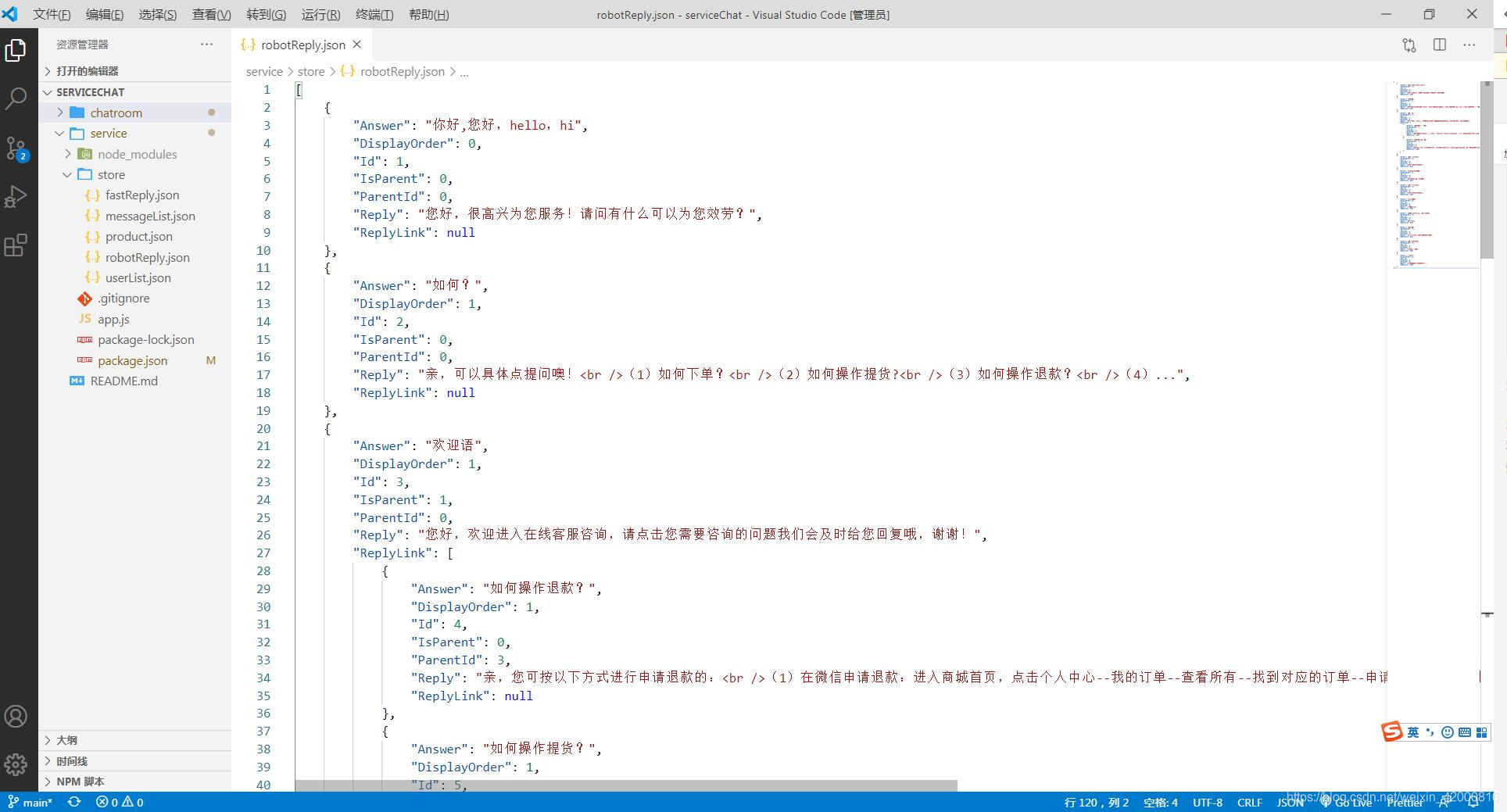The height and width of the screenshot is (812, 1507).
Task: Open Source Control view with 2 changes
Action: coord(16,148)
